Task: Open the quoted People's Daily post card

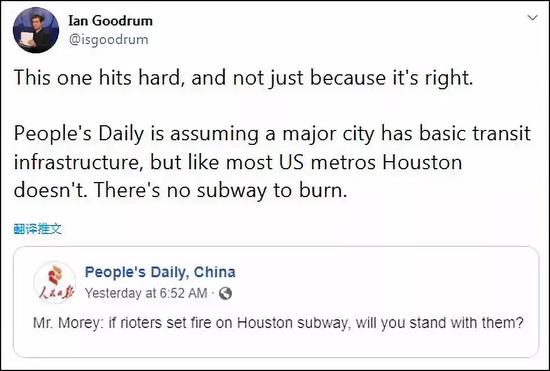Action: coord(276,302)
